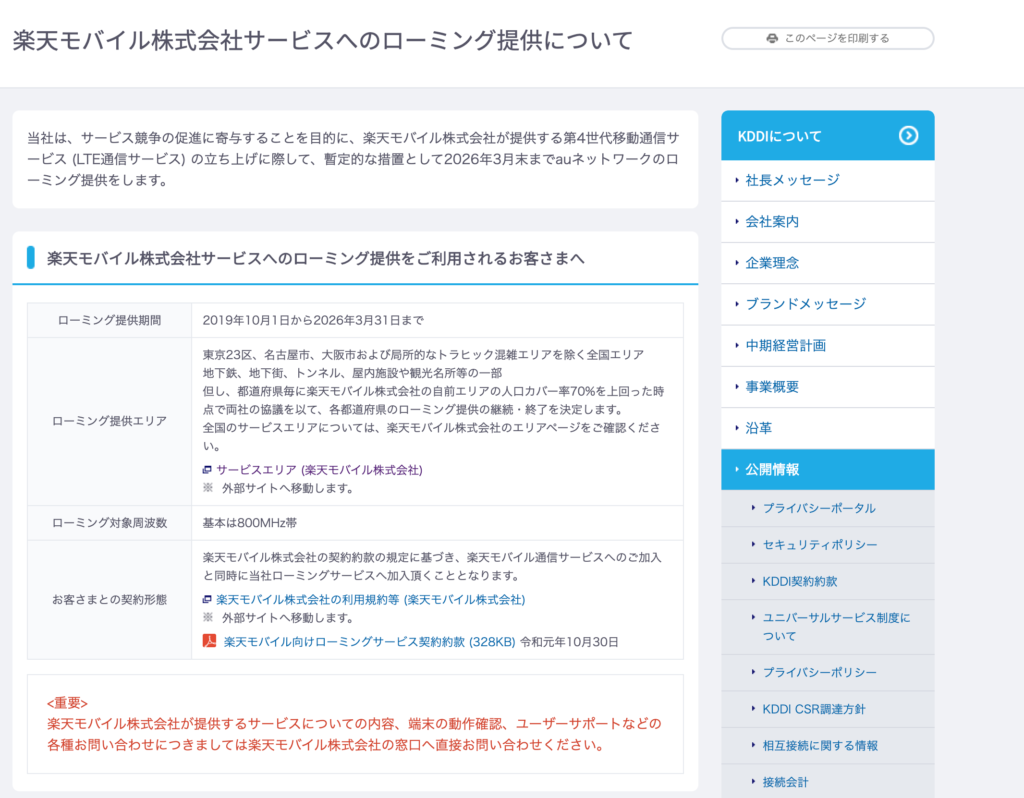Click the ローミング提供期間 table header cell

click(109, 321)
